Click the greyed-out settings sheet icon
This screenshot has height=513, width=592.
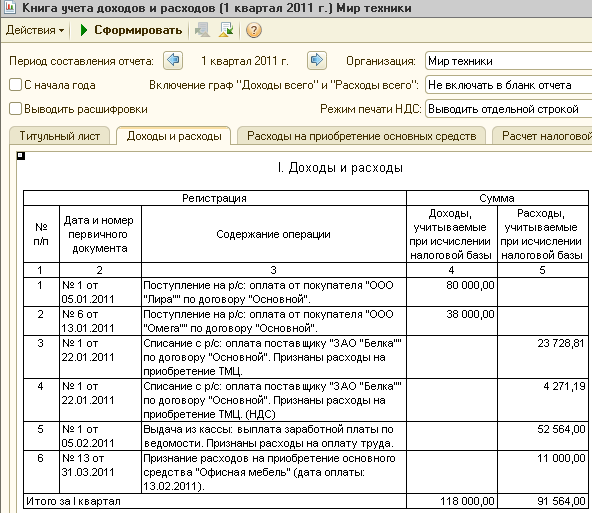click(202, 30)
